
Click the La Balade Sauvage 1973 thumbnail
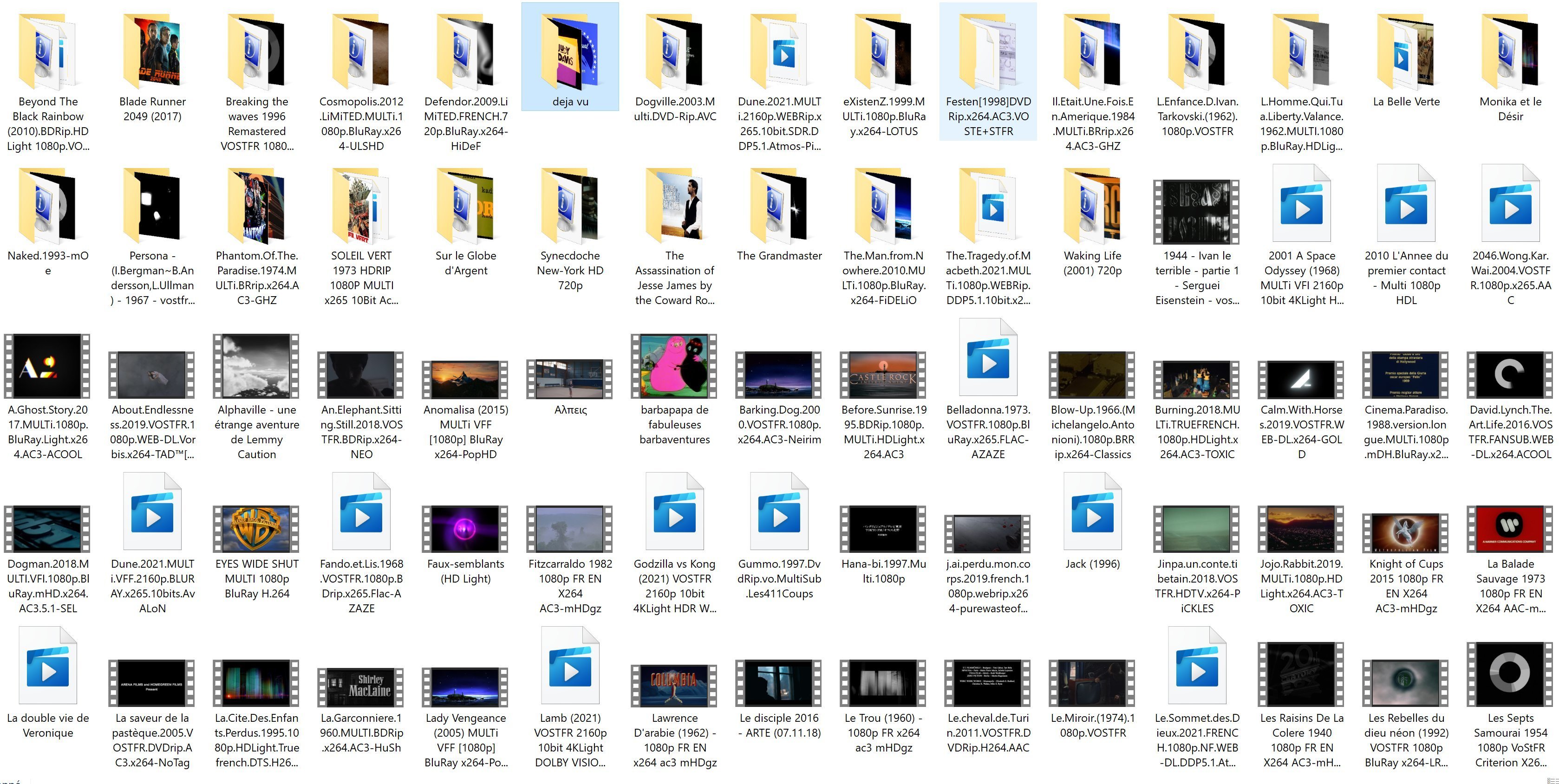pos(1510,529)
